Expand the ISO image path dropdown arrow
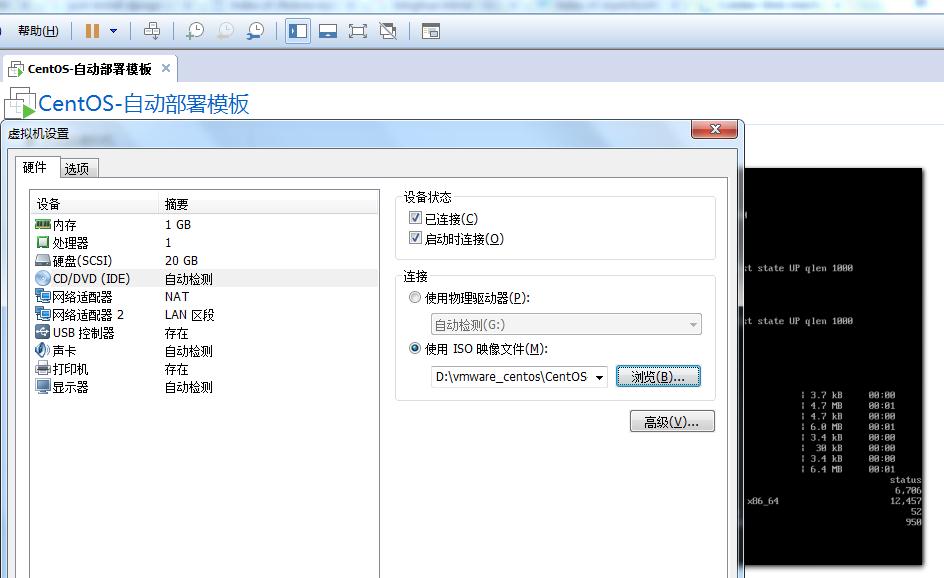The height and width of the screenshot is (578, 944). tap(600, 378)
